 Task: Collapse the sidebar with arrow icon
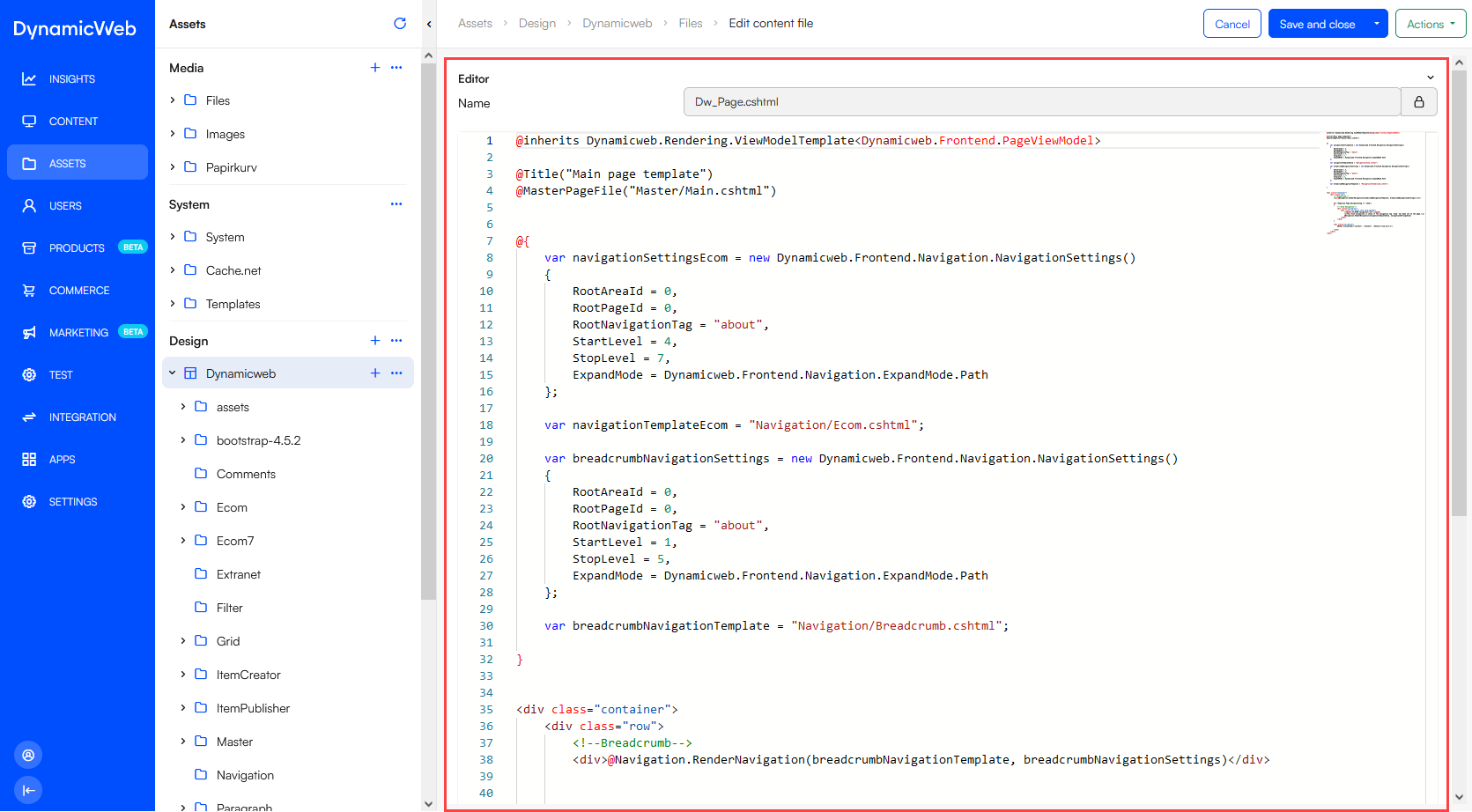pos(28,790)
